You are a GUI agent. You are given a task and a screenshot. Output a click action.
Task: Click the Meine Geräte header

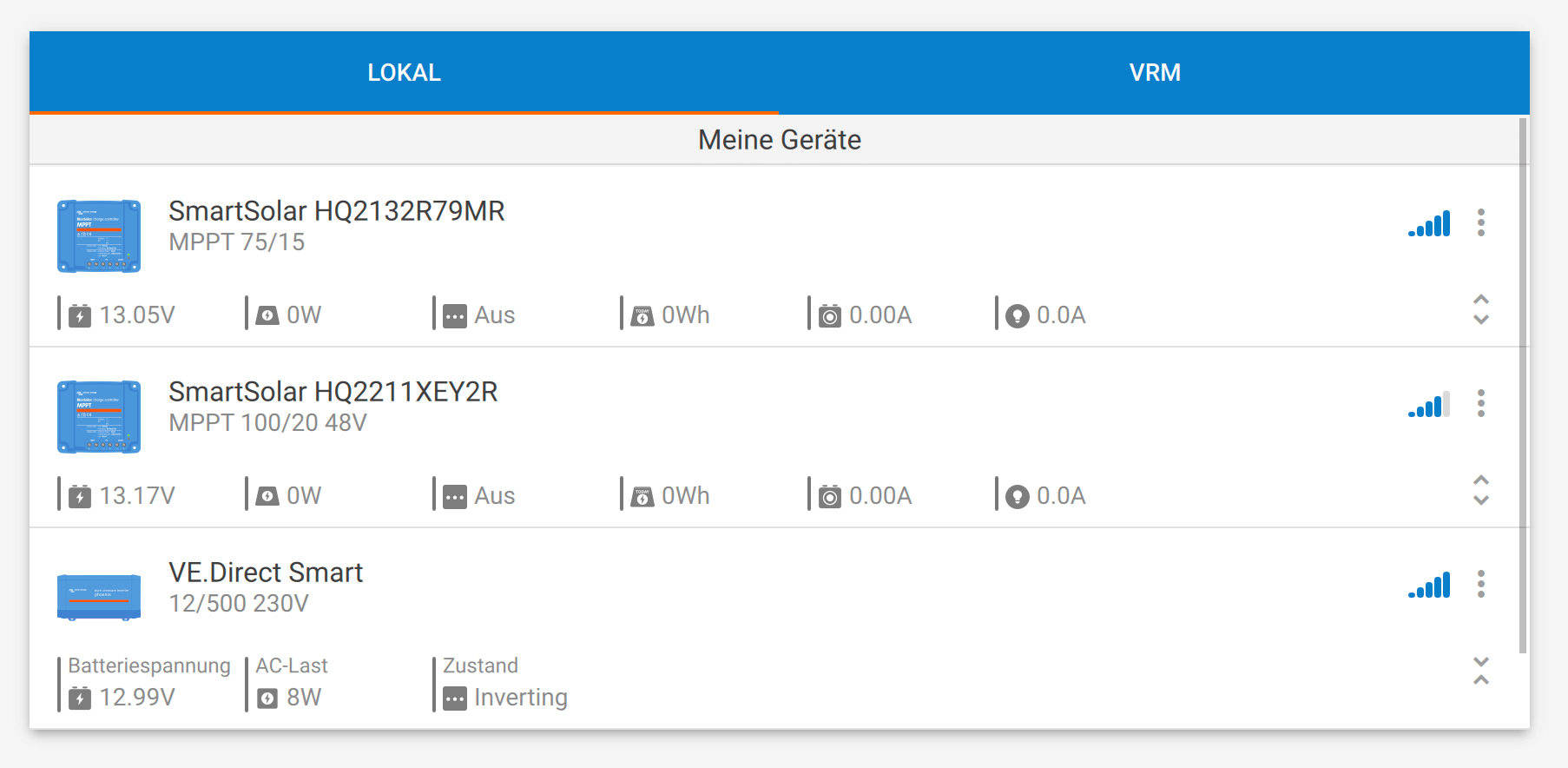click(x=780, y=140)
